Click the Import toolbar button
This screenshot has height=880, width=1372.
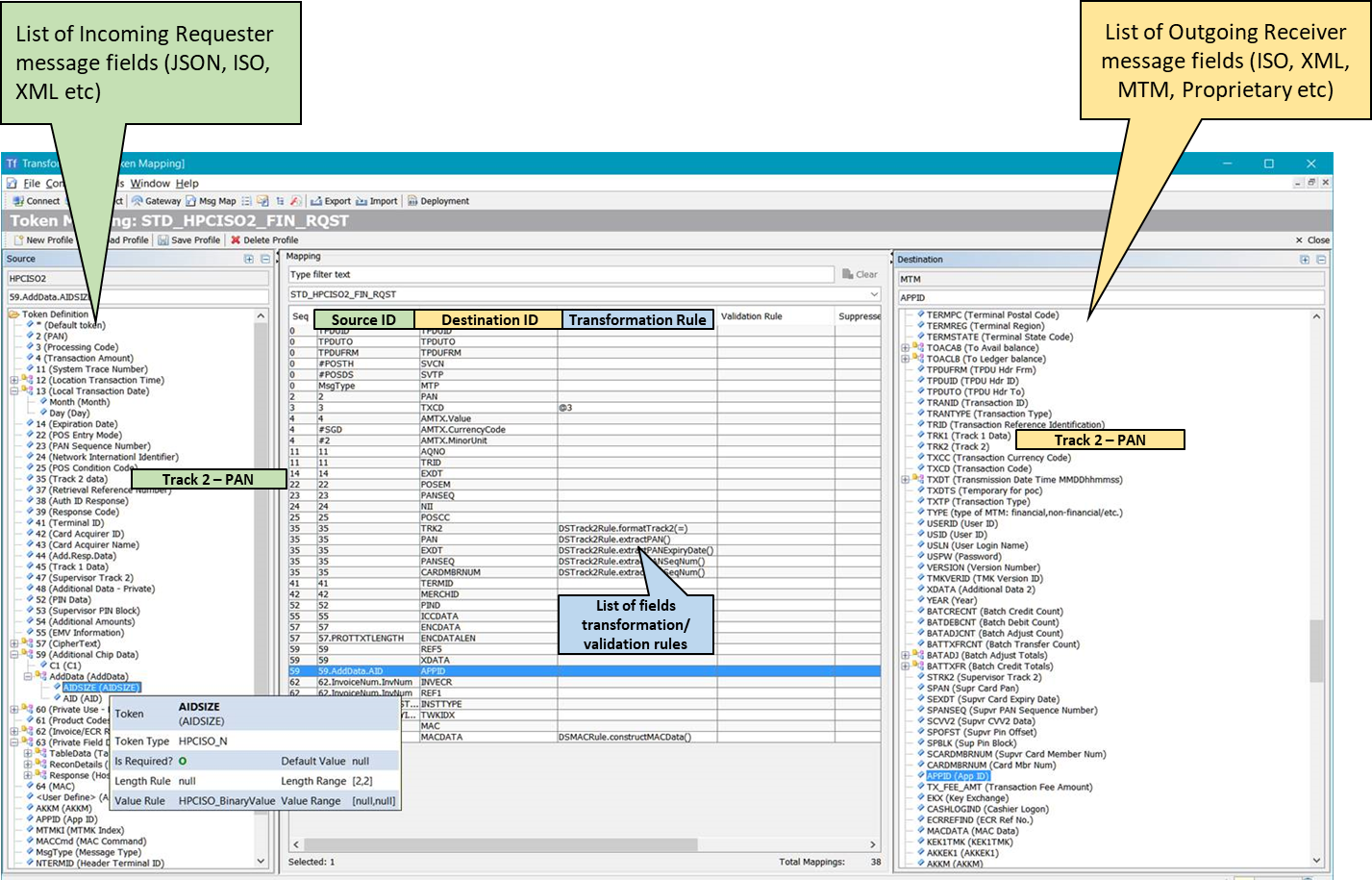tap(376, 201)
